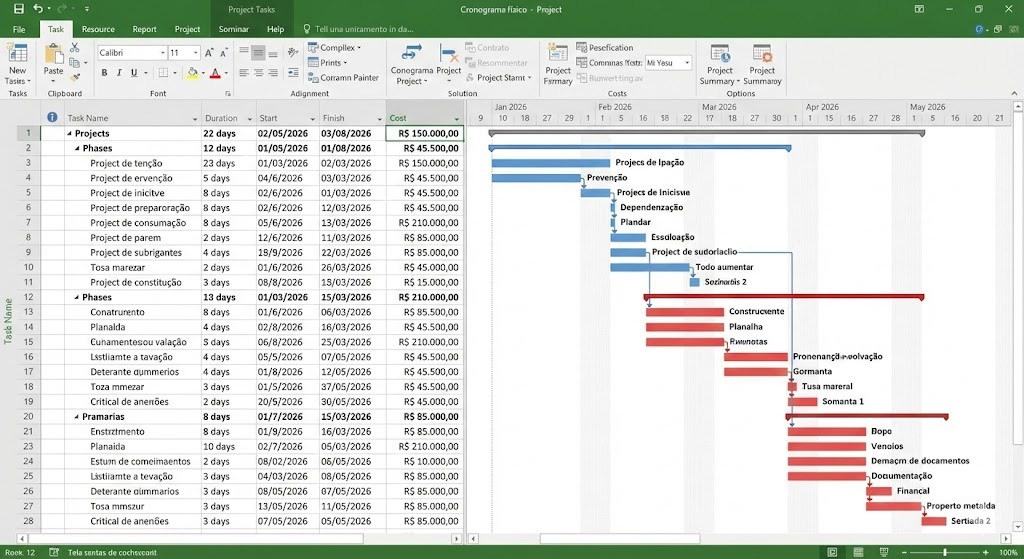Screen dimensions: 1024x559
Task: Click the Increase Font Size icon
Action: click(x=209, y=52)
